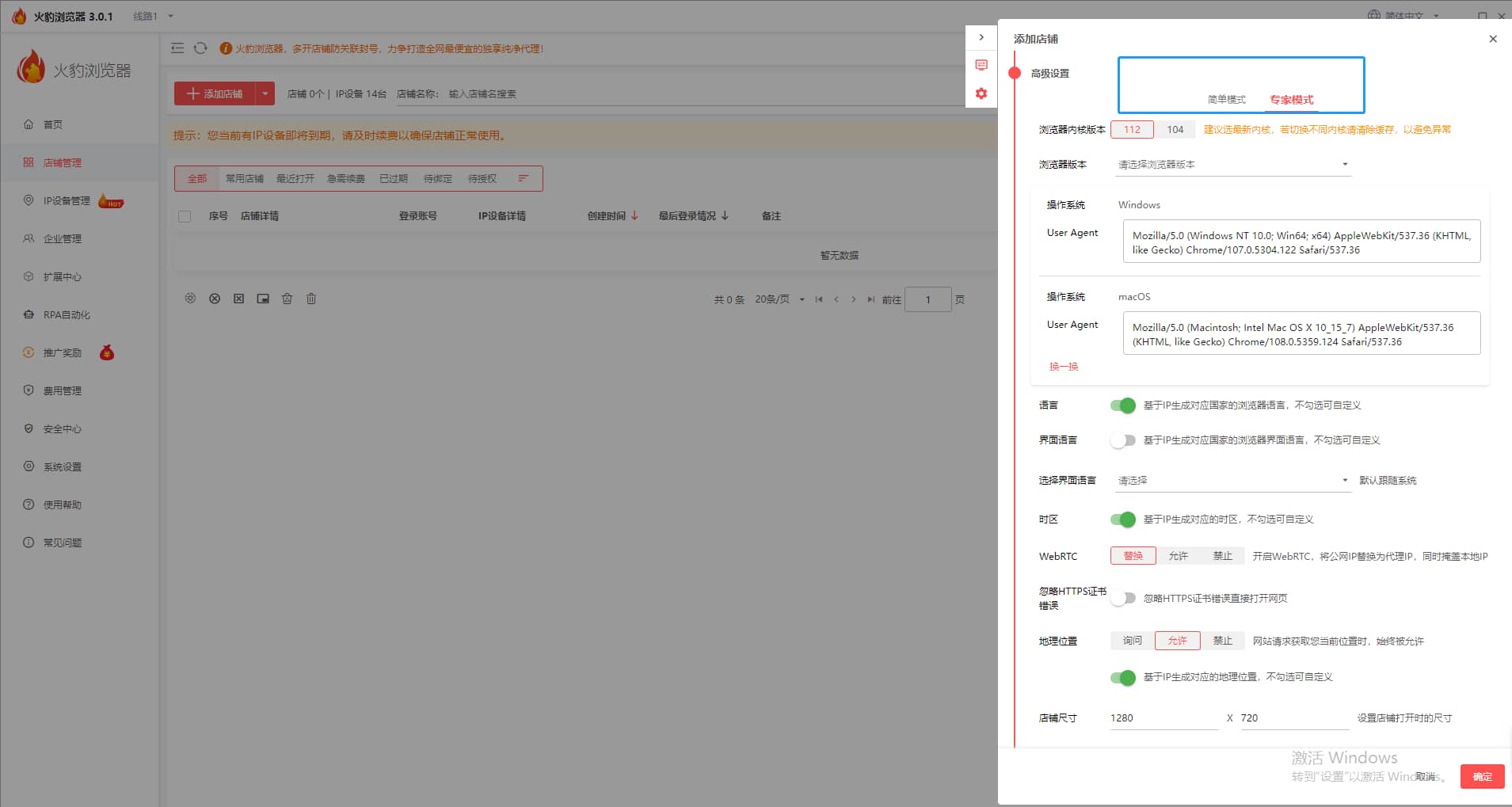Click 换一换 to refresh User Agent
The width and height of the screenshot is (1512, 807).
pos(1063,367)
